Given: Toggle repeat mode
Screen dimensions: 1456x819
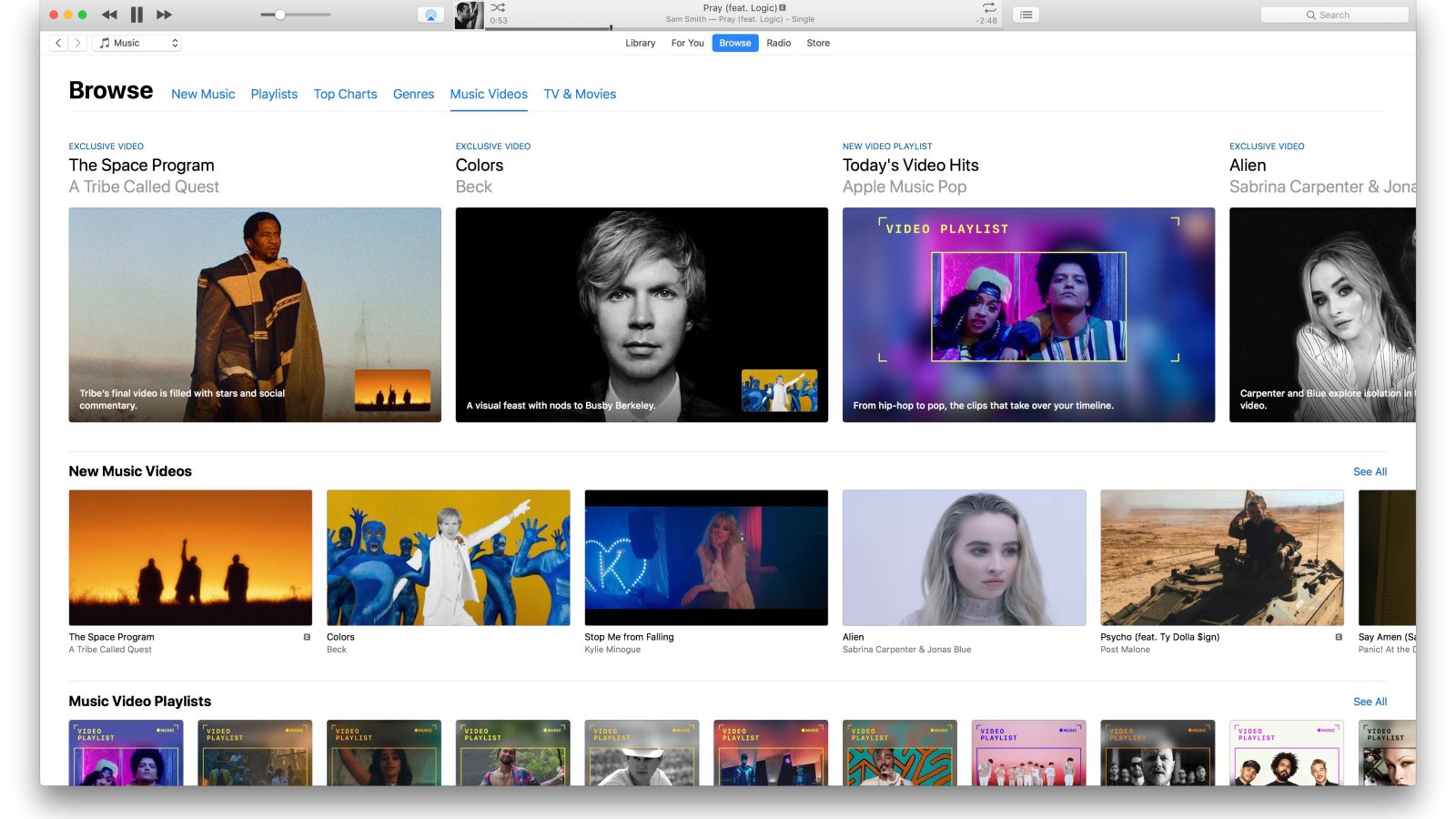Looking at the screenshot, I should (988, 7).
